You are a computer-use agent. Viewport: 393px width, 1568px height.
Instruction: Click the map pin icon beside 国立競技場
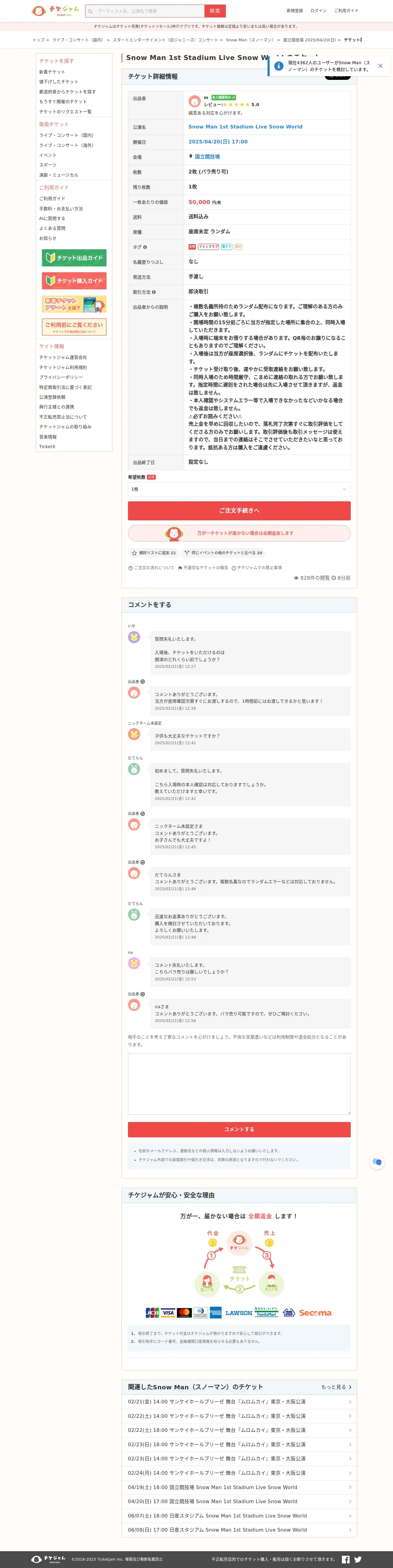point(191,156)
